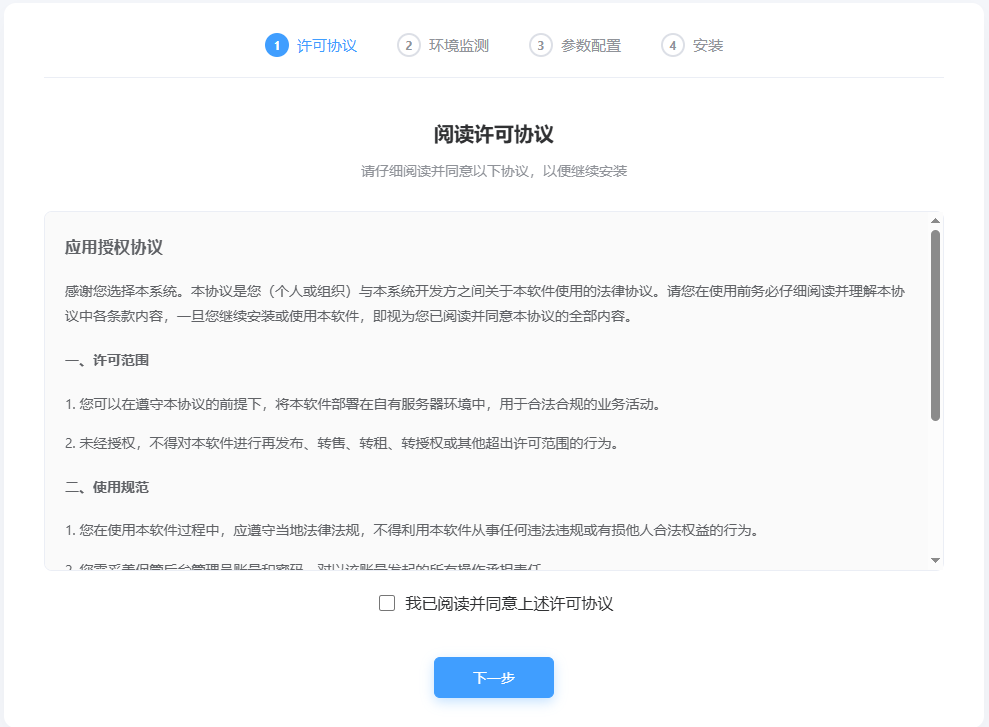
Task: Click the paragraph starting with 感谢您选择本系统
Action: click(484, 304)
